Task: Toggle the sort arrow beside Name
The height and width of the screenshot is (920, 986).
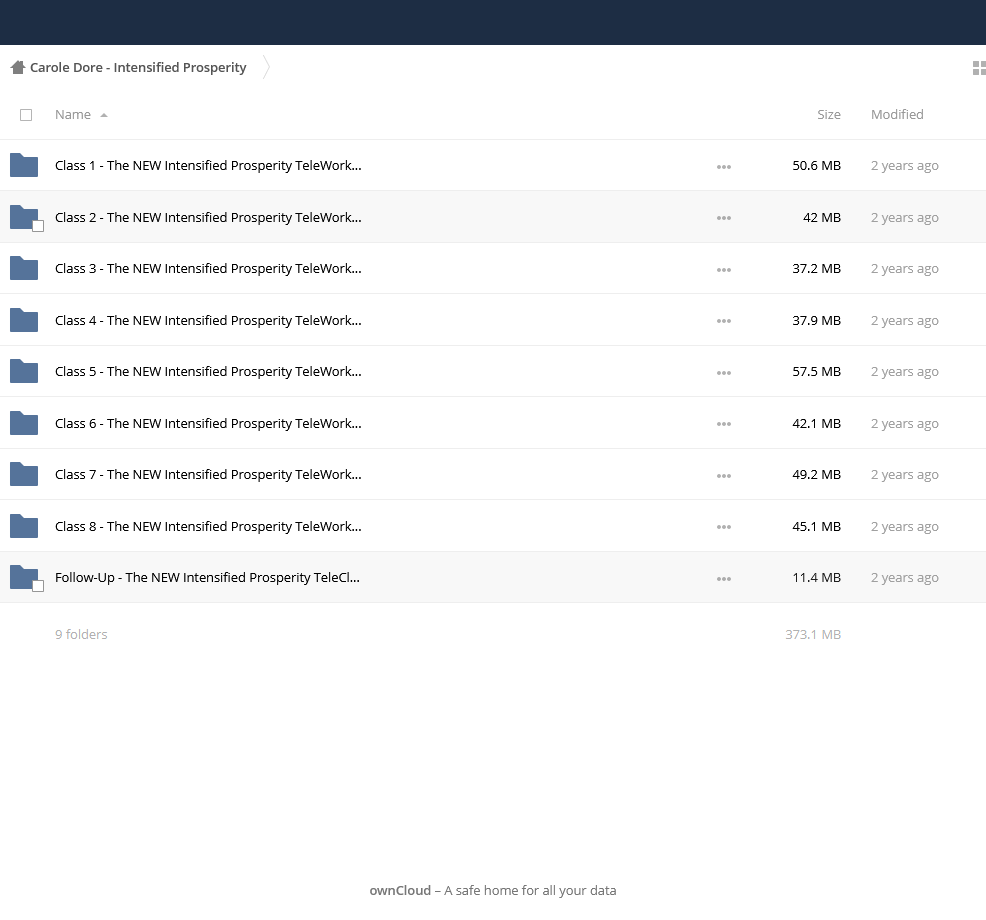Action: point(104,115)
